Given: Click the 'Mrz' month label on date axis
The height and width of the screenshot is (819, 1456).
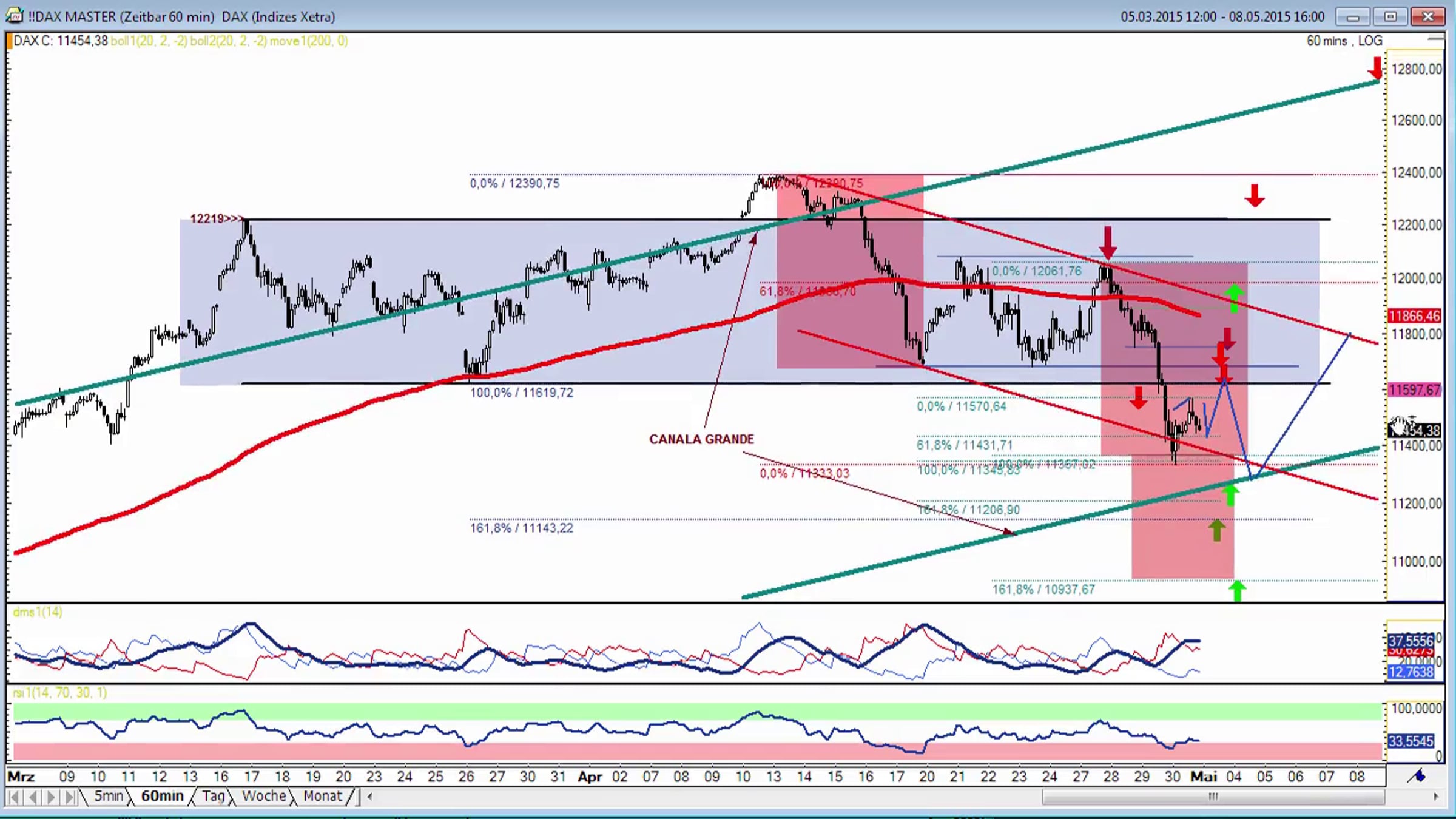Looking at the screenshot, I should [x=21, y=777].
